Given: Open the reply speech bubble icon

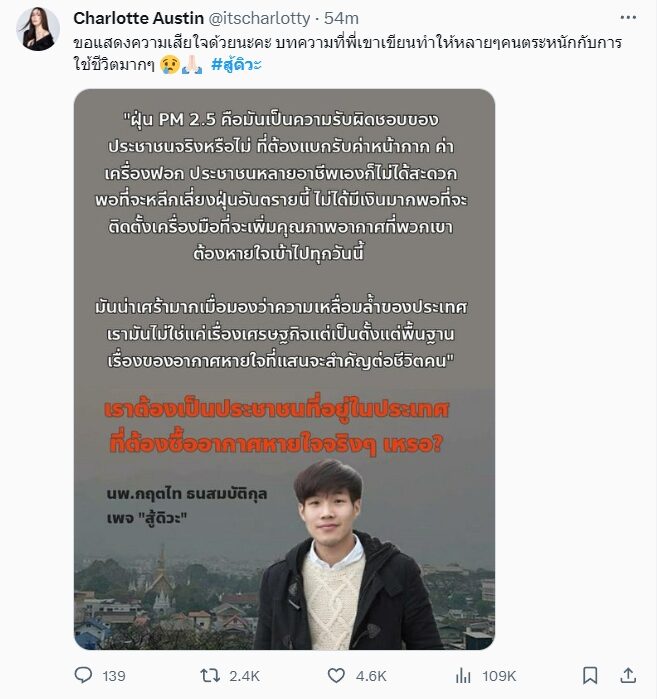Looking at the screenshot, I should pos(83,675).
